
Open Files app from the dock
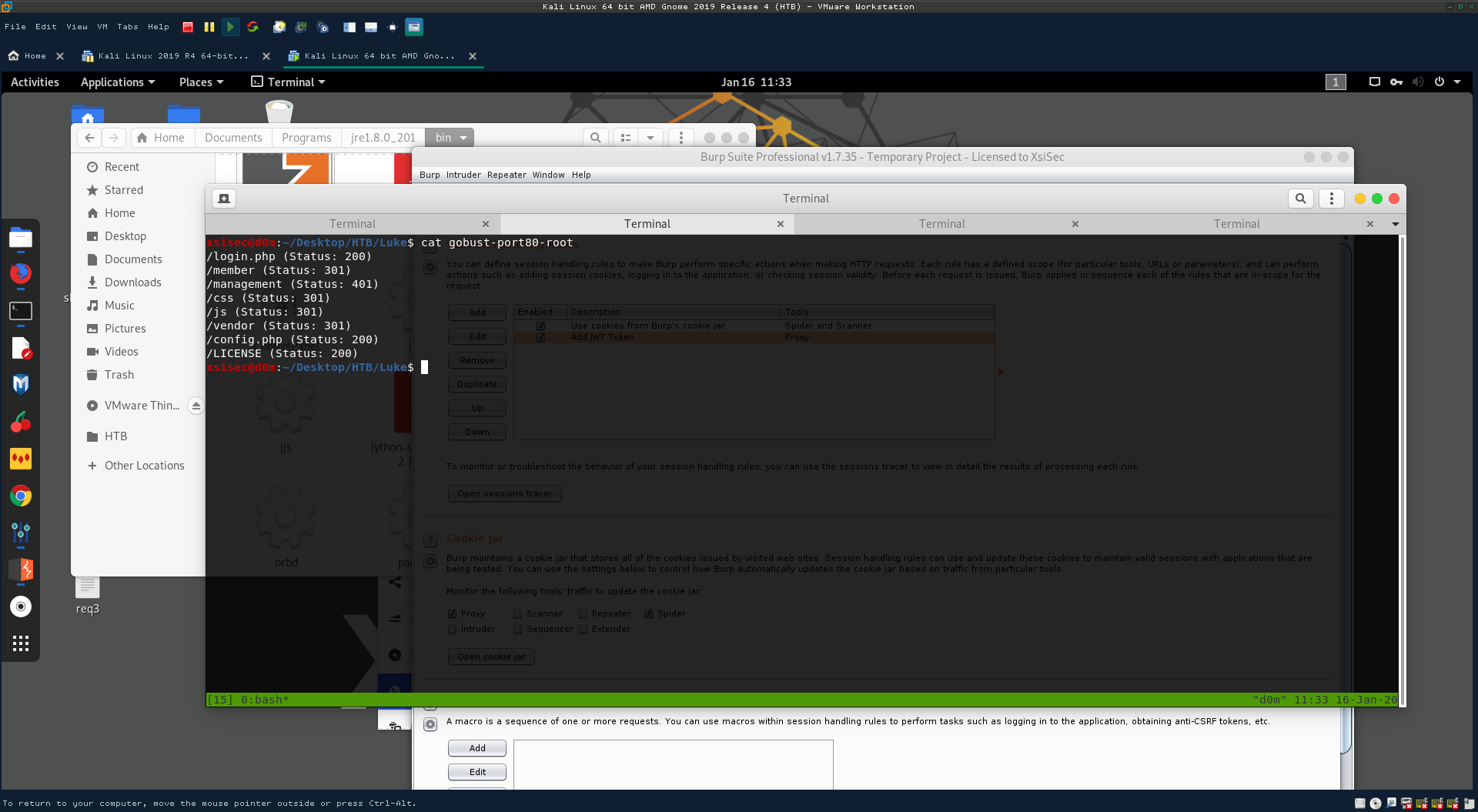21,237
